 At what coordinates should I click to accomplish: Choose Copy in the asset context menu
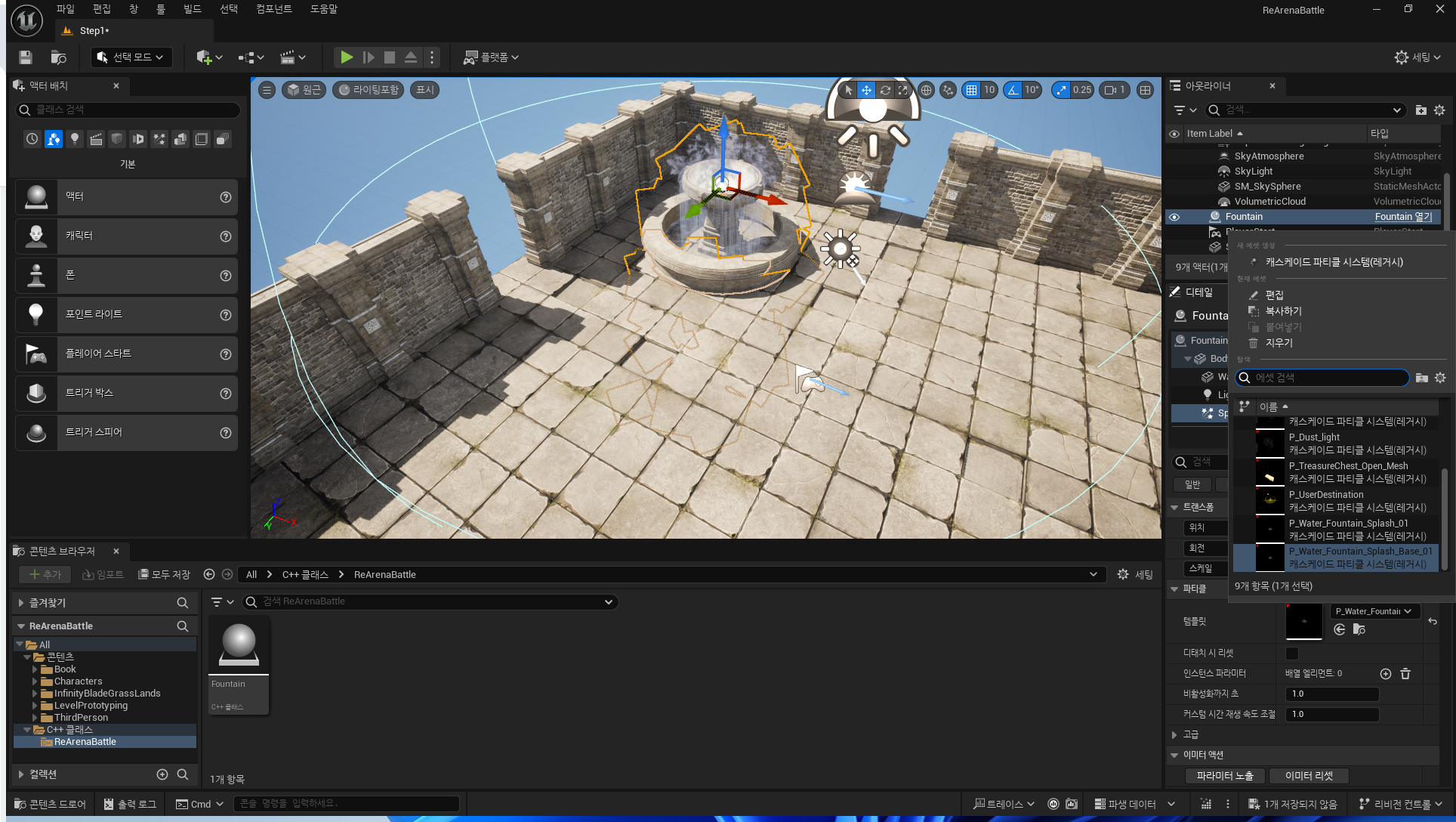point(1283,311)
